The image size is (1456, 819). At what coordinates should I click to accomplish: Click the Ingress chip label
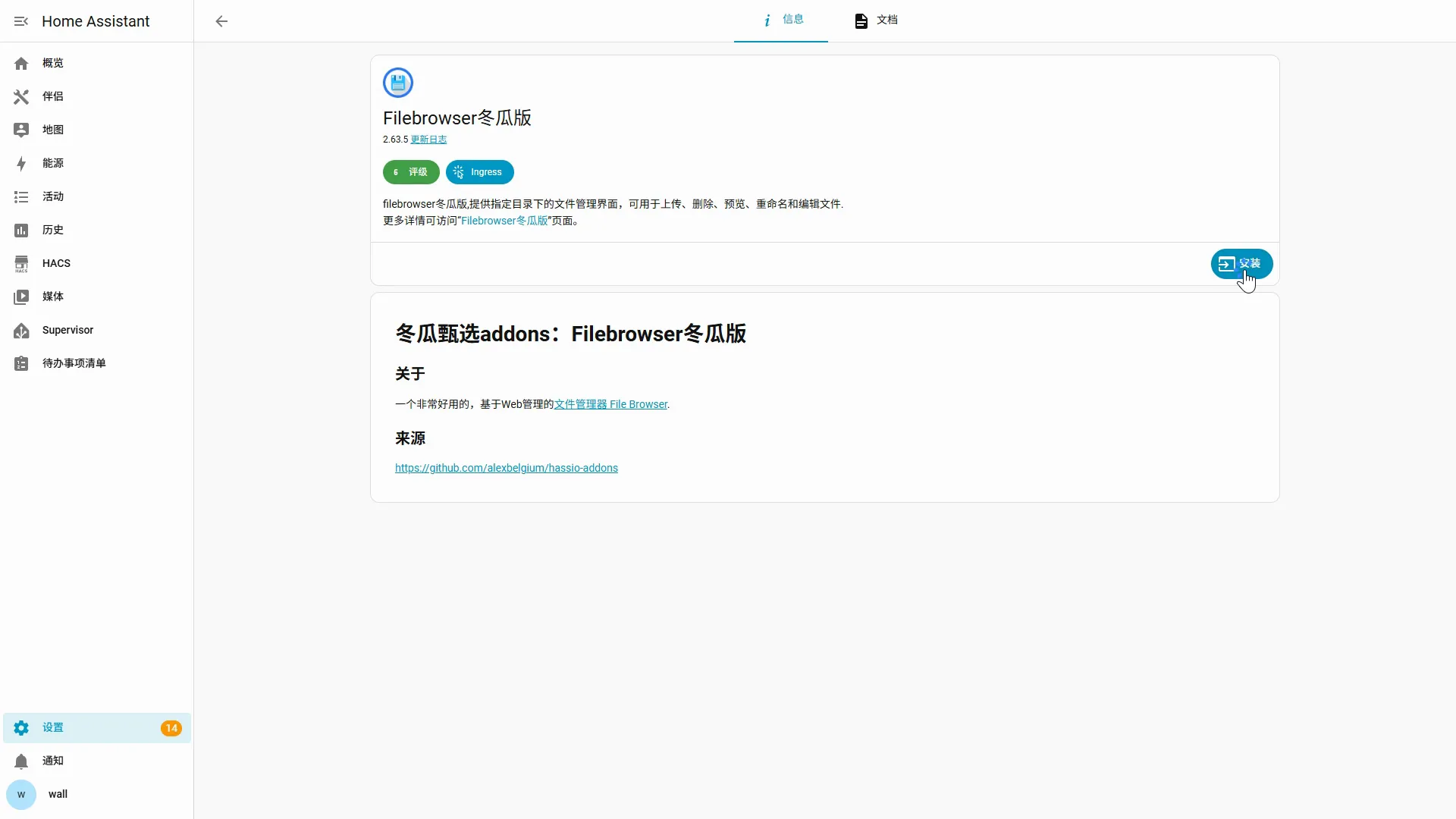tap(486, 172)
